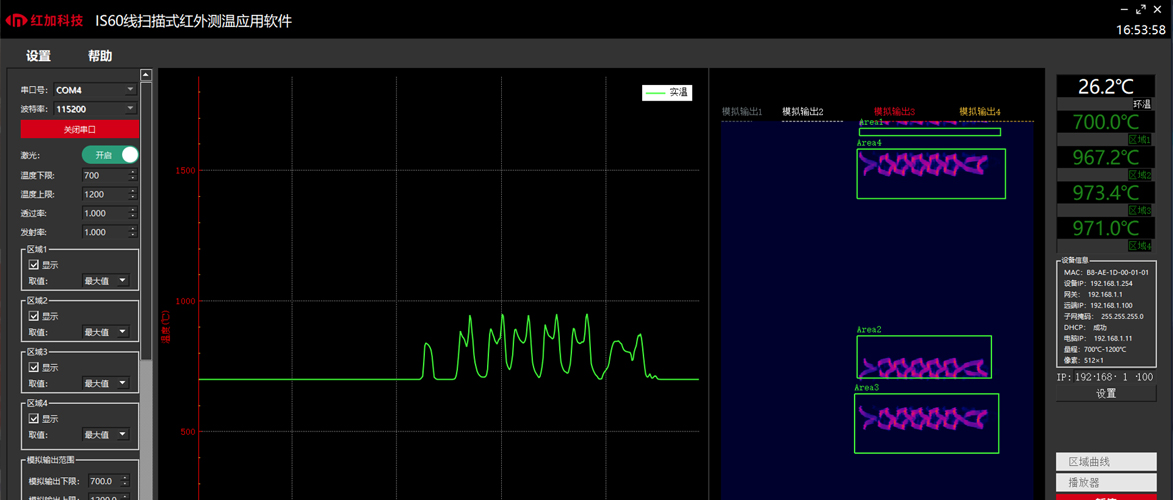Viewport: 1173px width, 500px height.
Task: Click the 模拟输出3 red legend label
Action: pyautogui.click(x=894, y=112)
